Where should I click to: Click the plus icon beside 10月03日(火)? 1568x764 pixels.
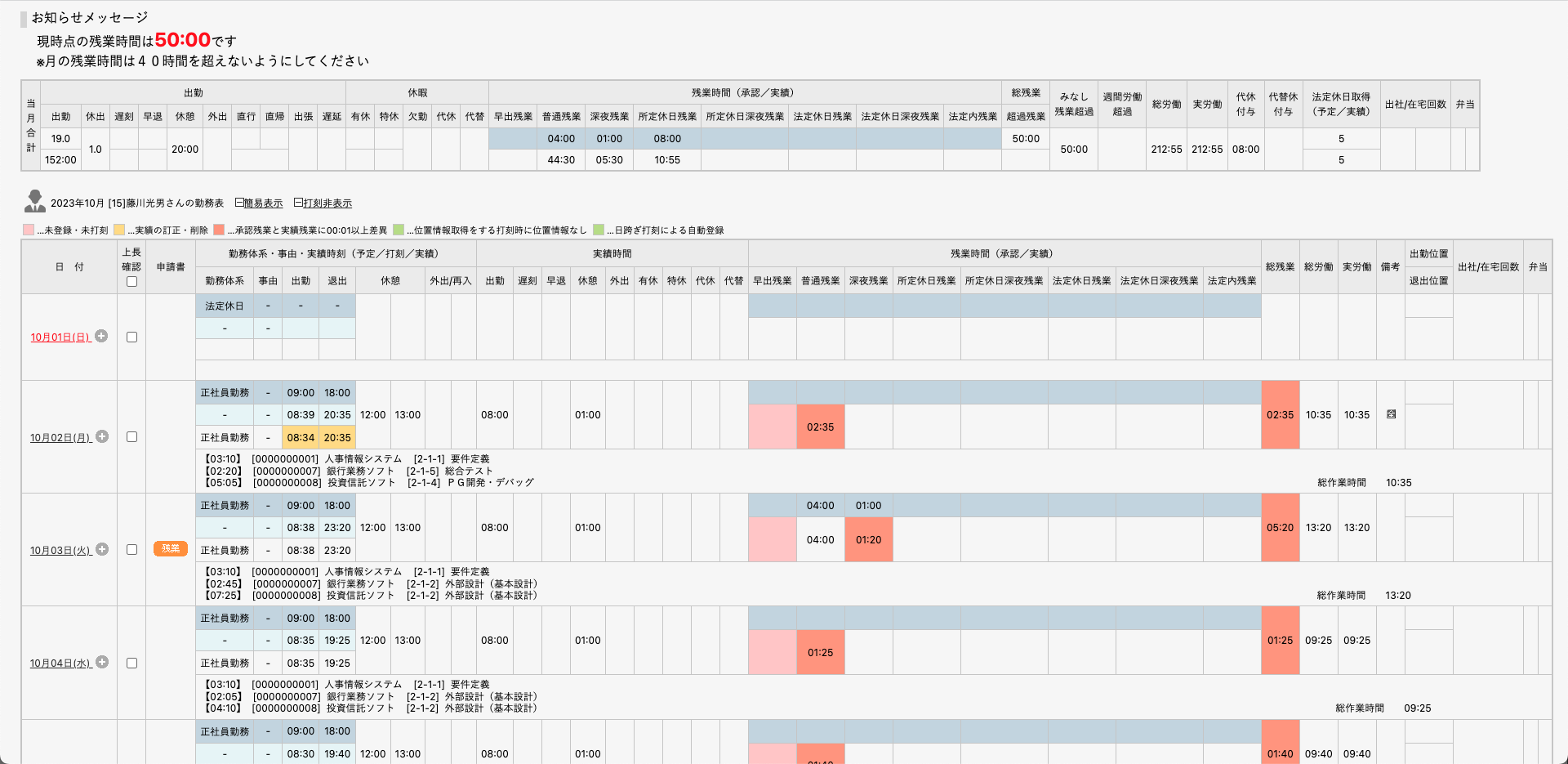coord(102,549)
